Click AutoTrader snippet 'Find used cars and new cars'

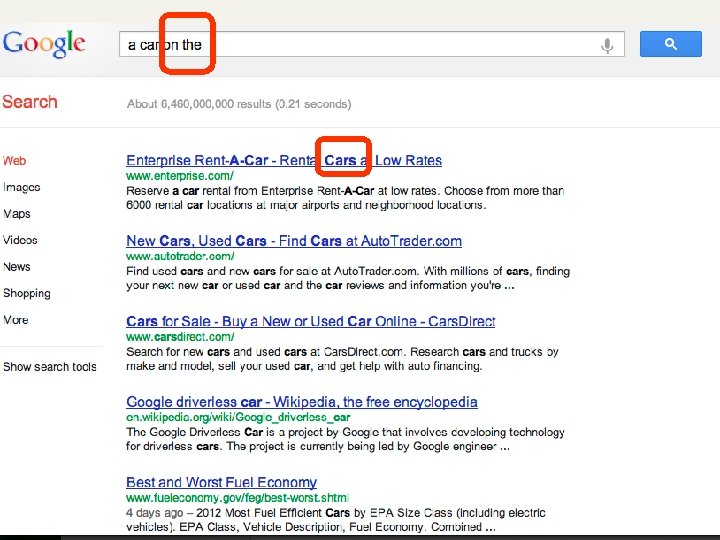(x=348, y=278)
